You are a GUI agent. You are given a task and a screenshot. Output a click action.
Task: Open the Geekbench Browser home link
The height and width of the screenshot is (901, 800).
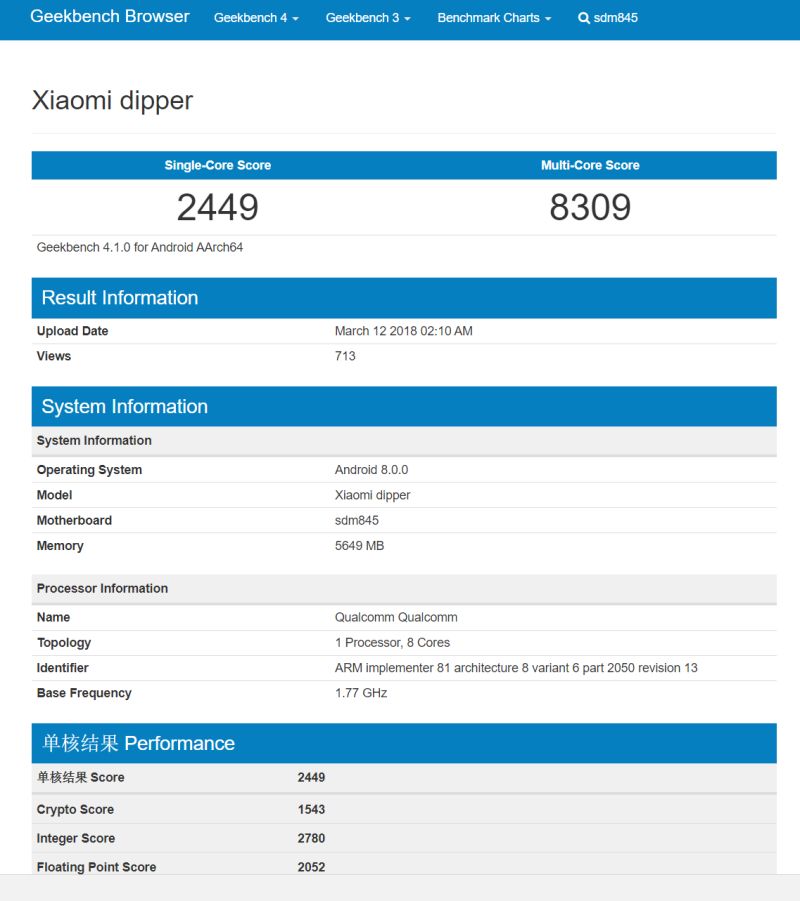[x=110, y=17]
